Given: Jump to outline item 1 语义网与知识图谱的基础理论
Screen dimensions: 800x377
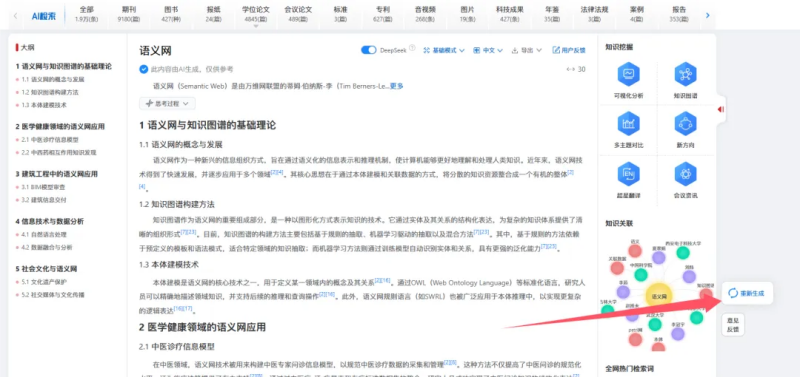Looking at the screenshot, I should click(x=64, y=66).
